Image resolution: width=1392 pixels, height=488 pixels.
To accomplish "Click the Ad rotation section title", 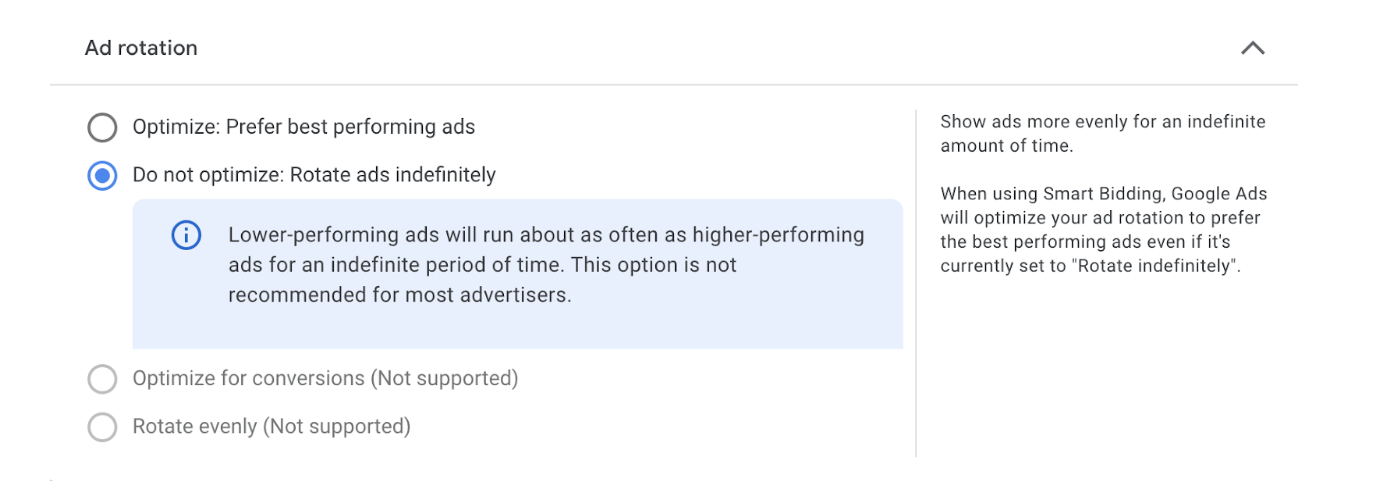I will pyautogui.click(x=141, y=48).
